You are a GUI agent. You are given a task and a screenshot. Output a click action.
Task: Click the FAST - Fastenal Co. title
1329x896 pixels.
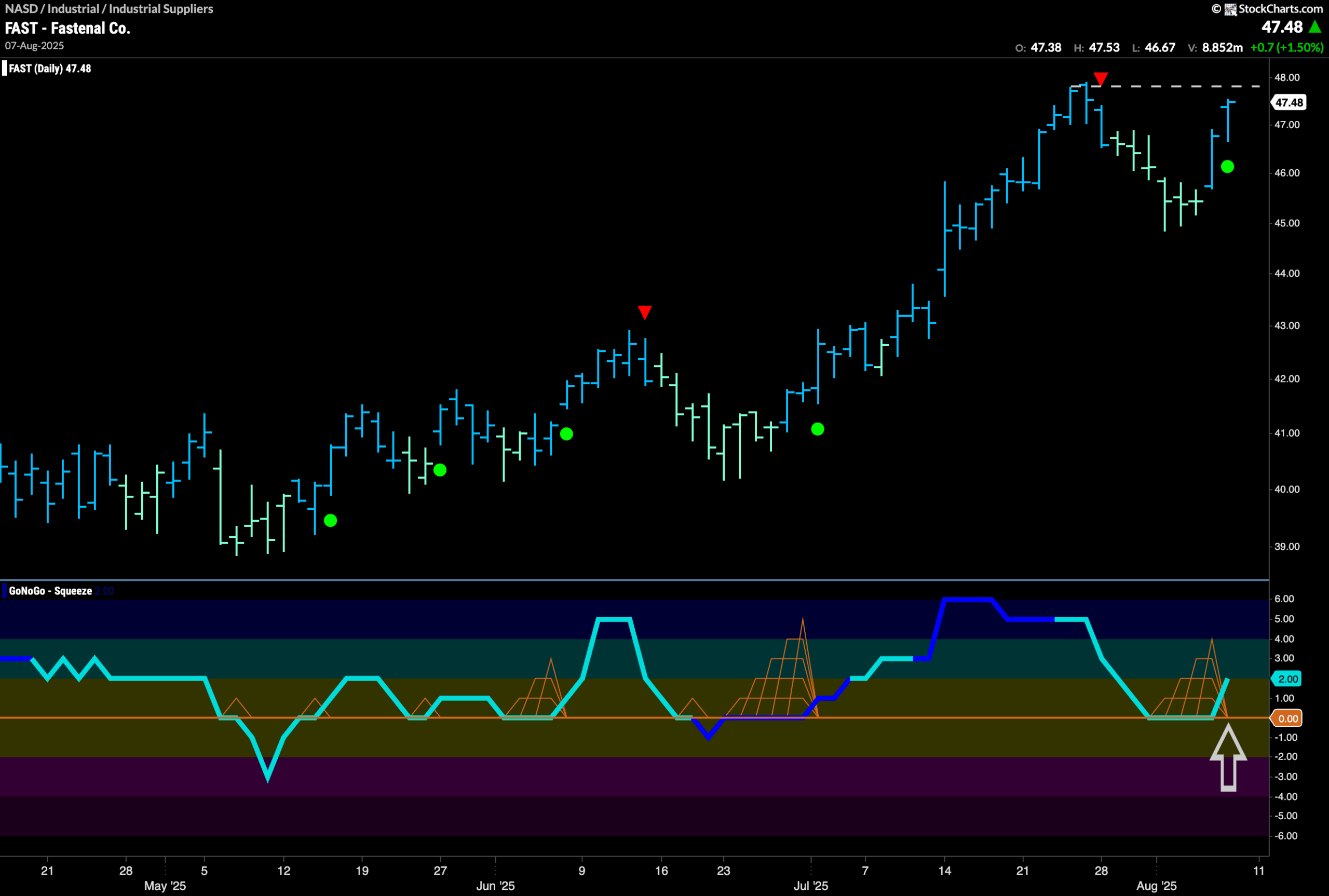(67, 28)
